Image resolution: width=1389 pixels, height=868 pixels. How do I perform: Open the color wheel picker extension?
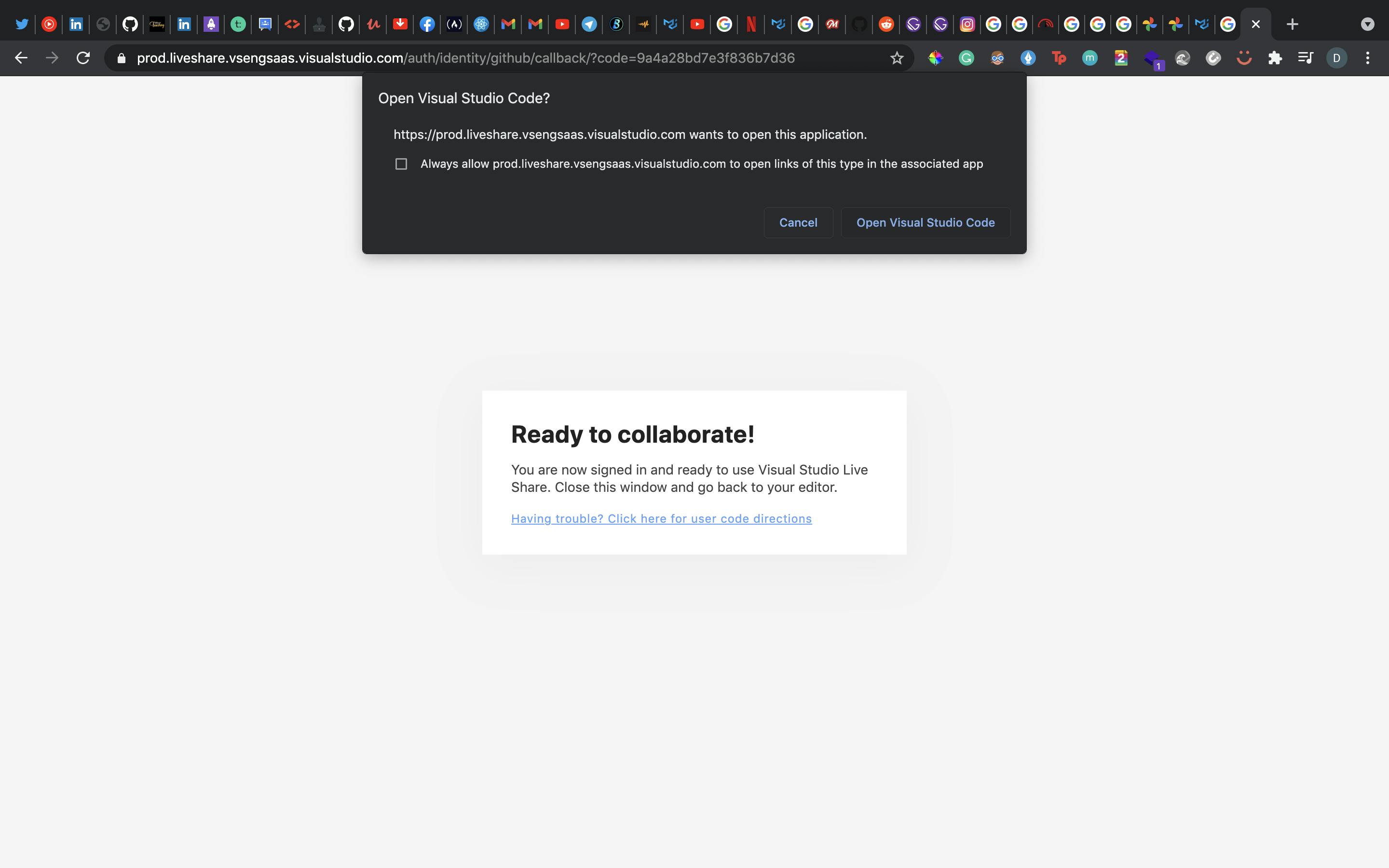coord(936,58)
